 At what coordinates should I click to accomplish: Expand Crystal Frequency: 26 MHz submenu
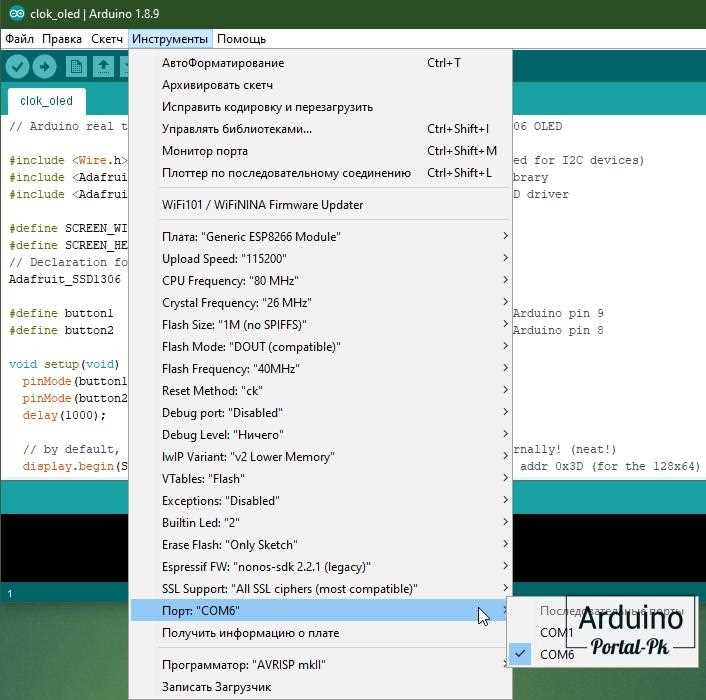pyautogui.click(x=321, y=303)
